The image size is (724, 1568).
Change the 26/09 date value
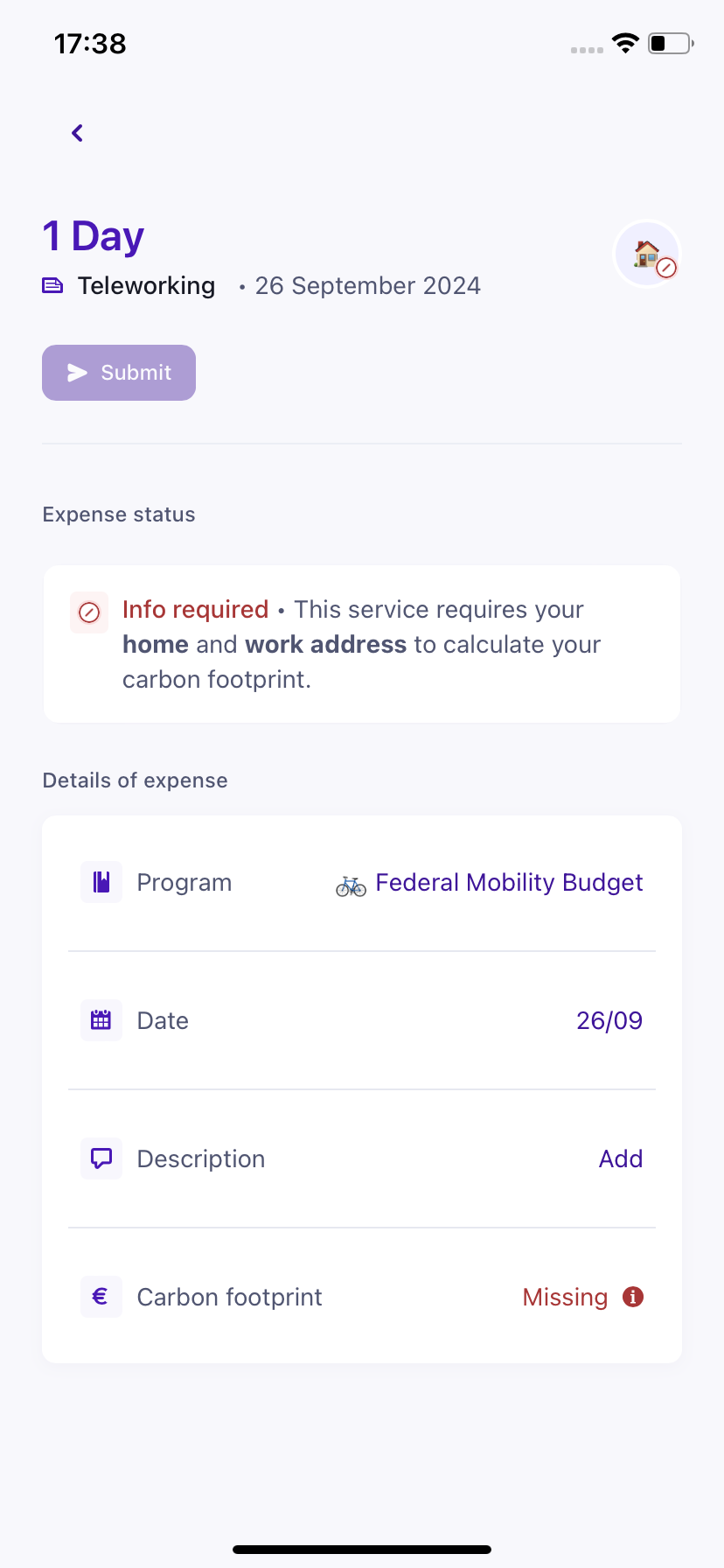[x=609, y=1020]
